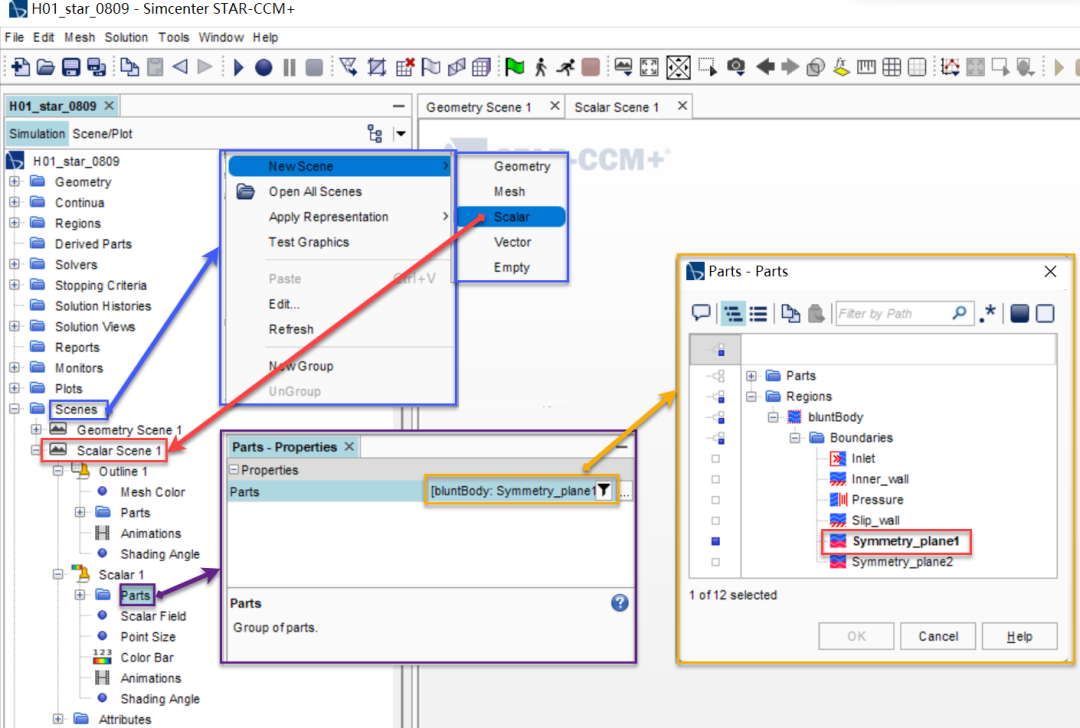
Task: Click the new plot graph icon
Action: 951,67
